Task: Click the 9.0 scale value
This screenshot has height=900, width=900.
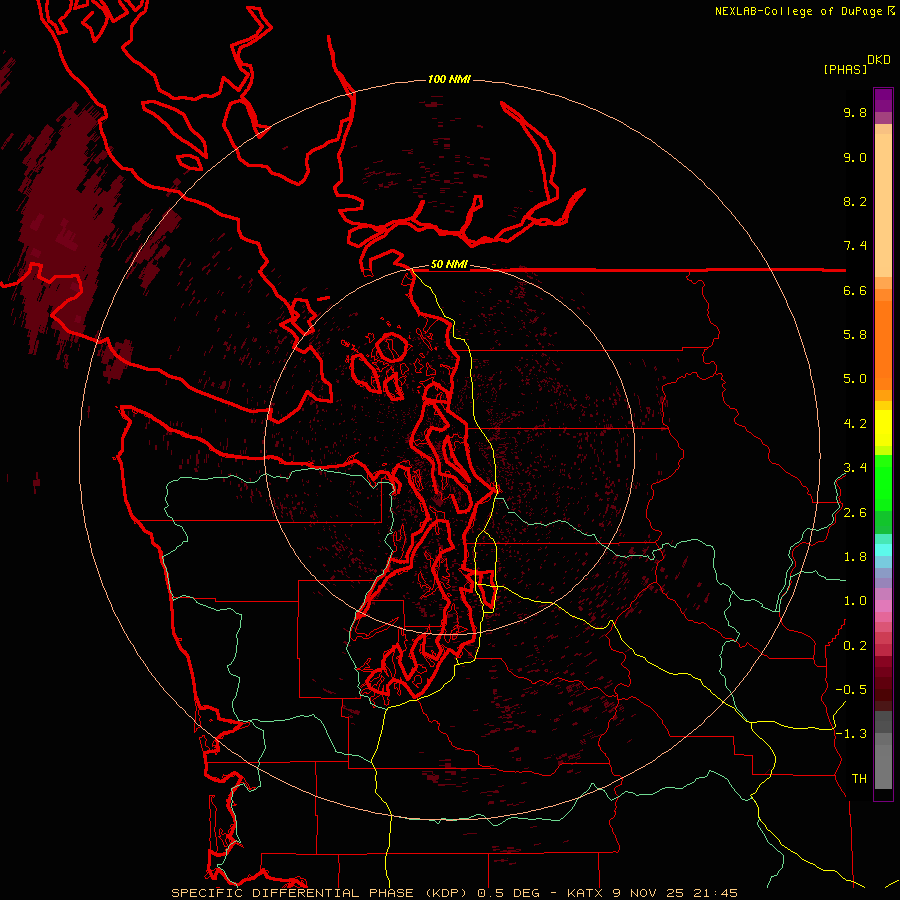Action: [x=855, y=157]
